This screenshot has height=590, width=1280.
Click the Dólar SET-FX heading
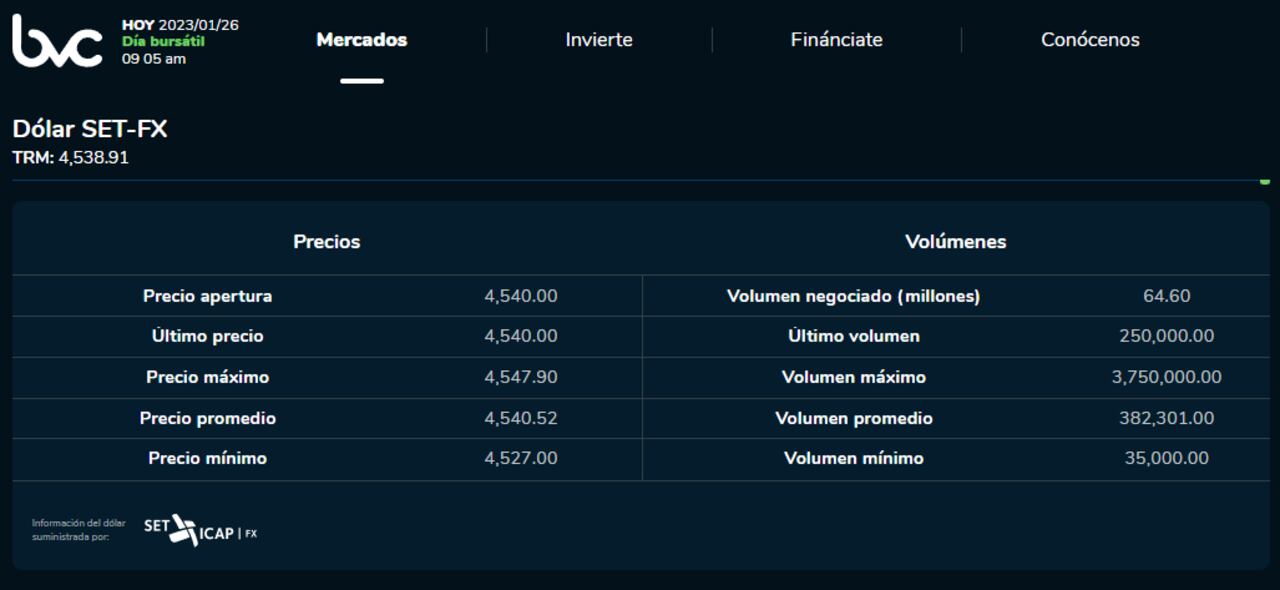90,129
